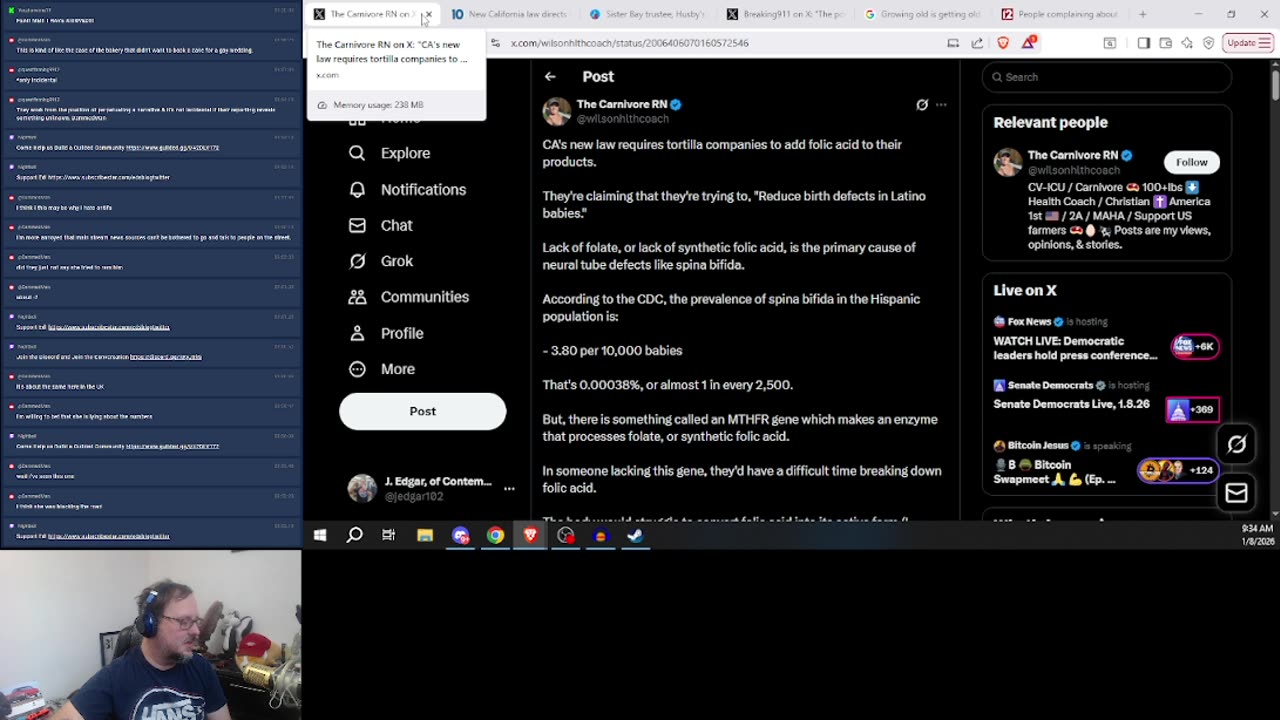Open Senate Democrats Live listing
1280x720 pixels.
[1071, 404]
